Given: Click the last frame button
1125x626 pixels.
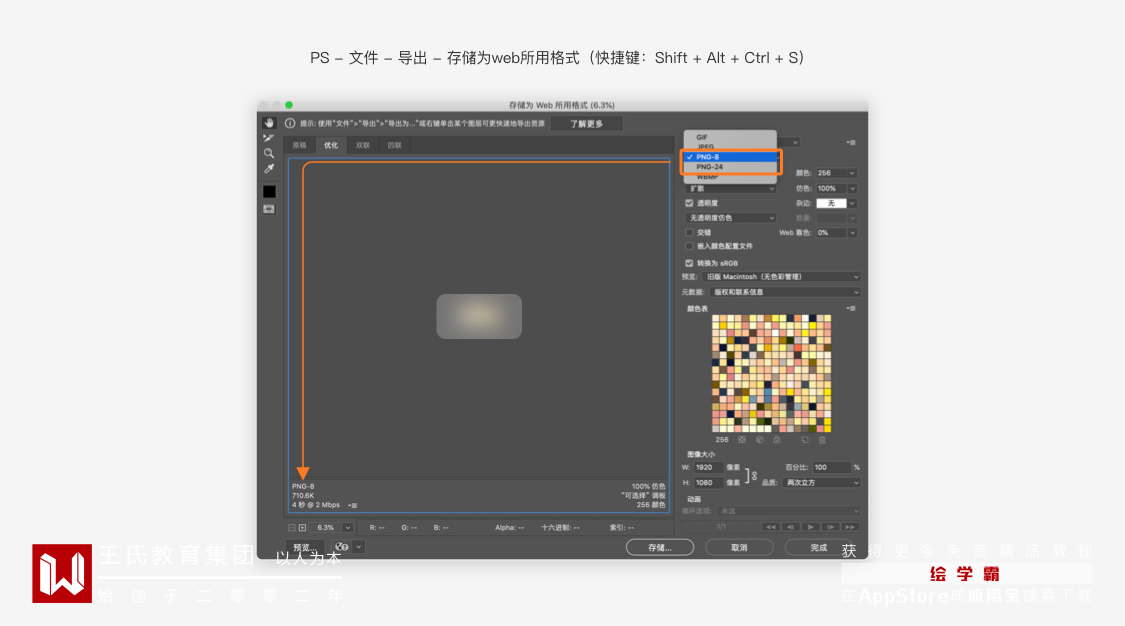Looking at the screenshot, I should pyautogui.click(x=850, y=527).
